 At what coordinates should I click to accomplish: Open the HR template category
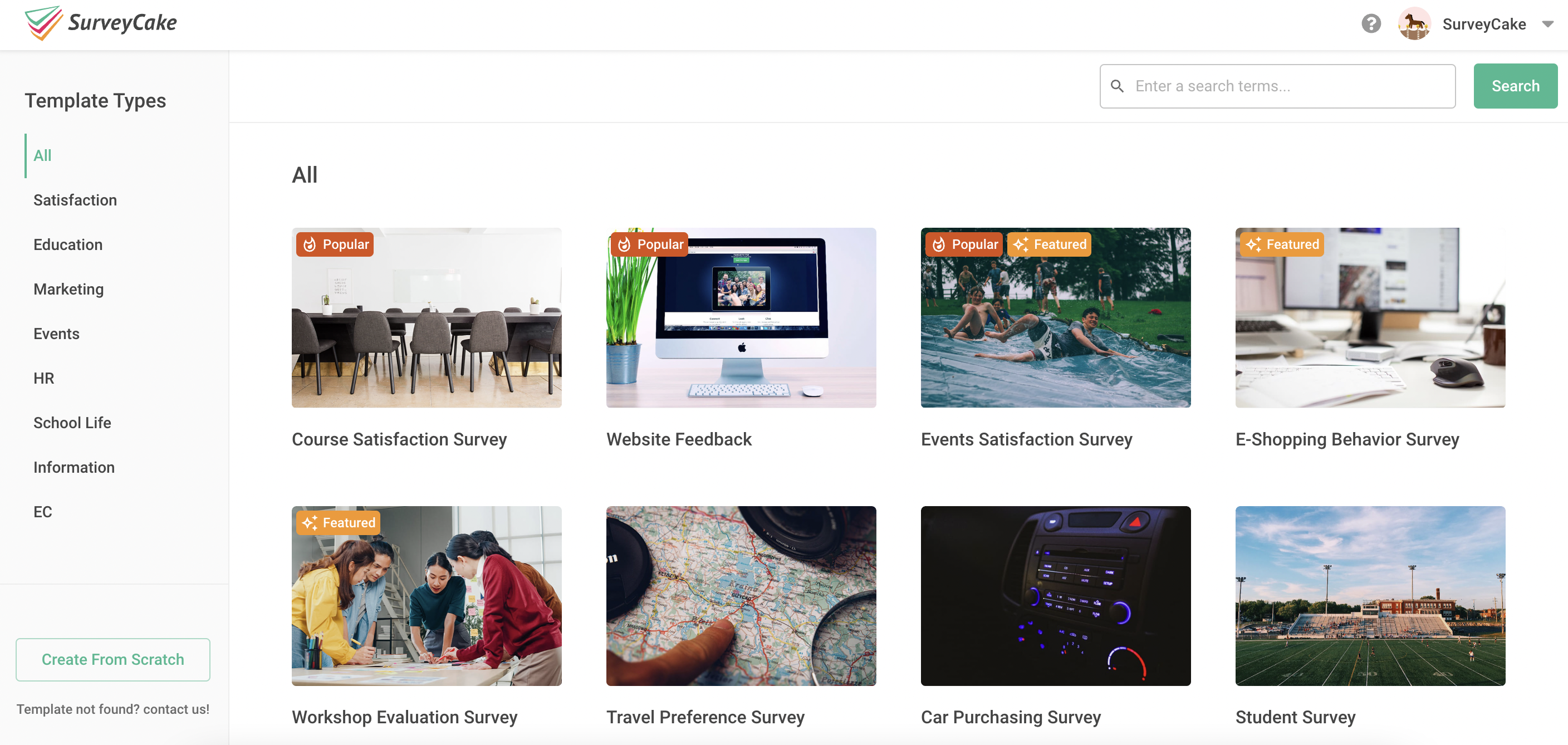[44, 378]
